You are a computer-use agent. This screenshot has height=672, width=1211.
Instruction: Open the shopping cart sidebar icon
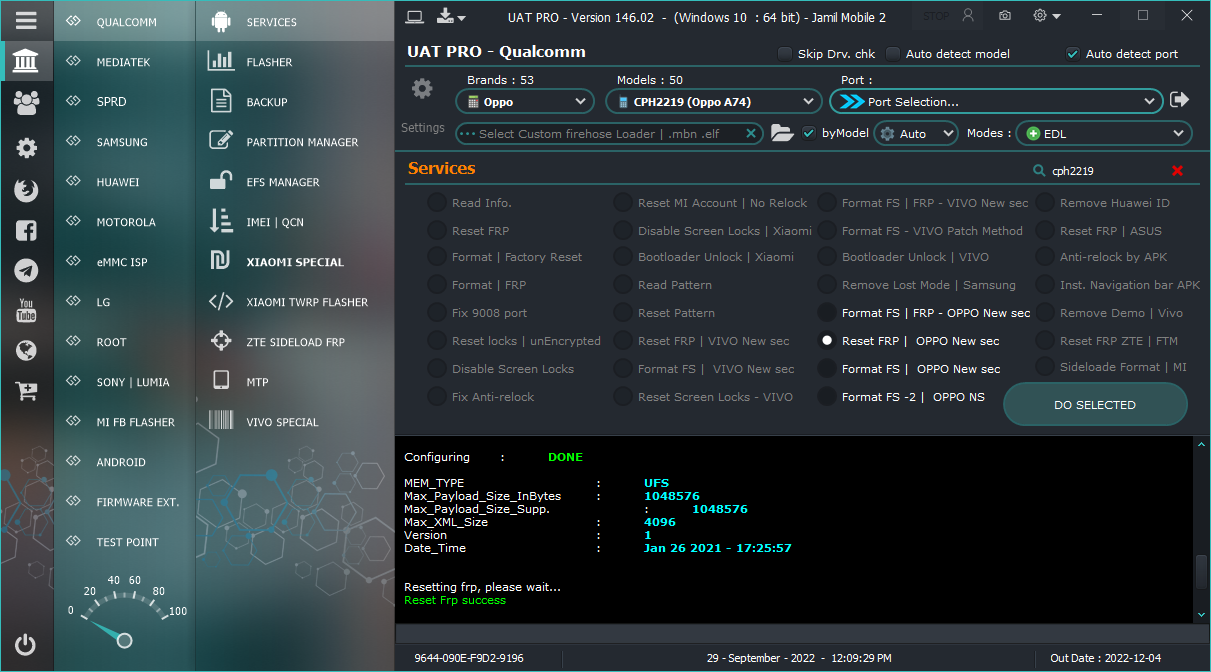[26, 390]
